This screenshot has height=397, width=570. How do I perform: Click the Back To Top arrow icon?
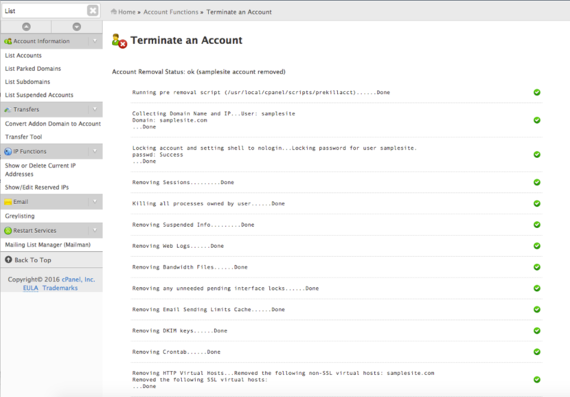click(8, 260)
